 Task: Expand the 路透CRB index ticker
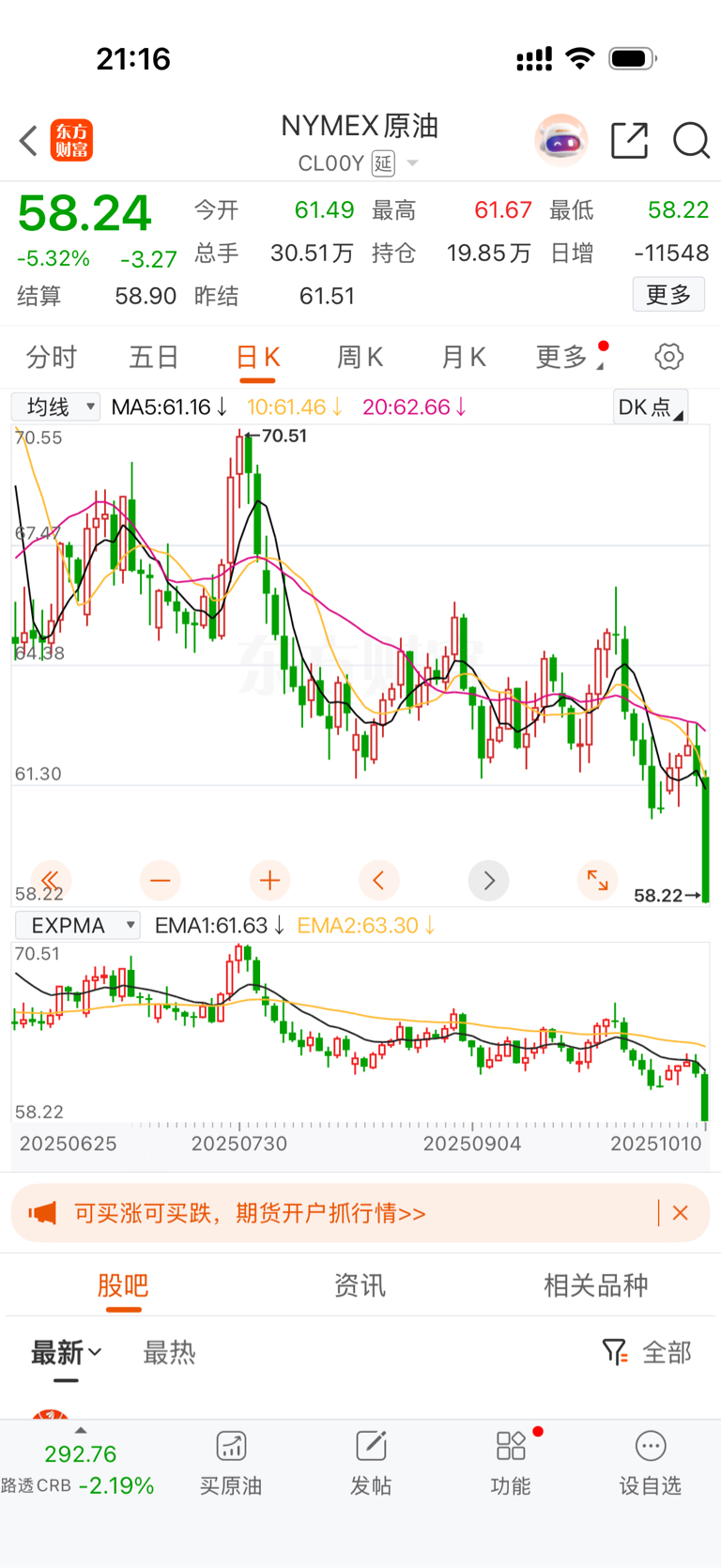(x=80, y=1431)
